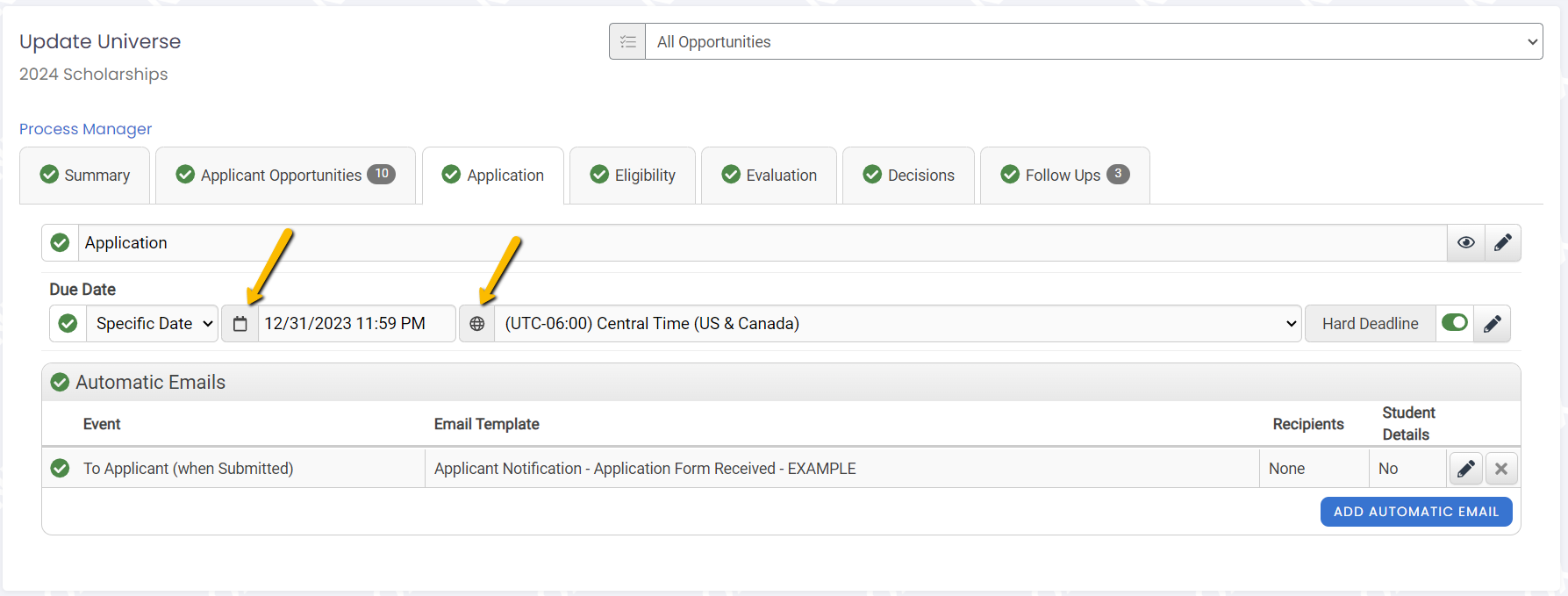Click the globe time zone icon
This screenshot has width=1568, height=596.
(477, 323)
